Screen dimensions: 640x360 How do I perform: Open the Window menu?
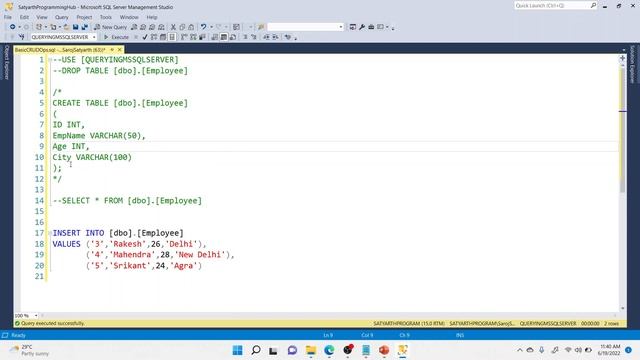tap(129, 17)
